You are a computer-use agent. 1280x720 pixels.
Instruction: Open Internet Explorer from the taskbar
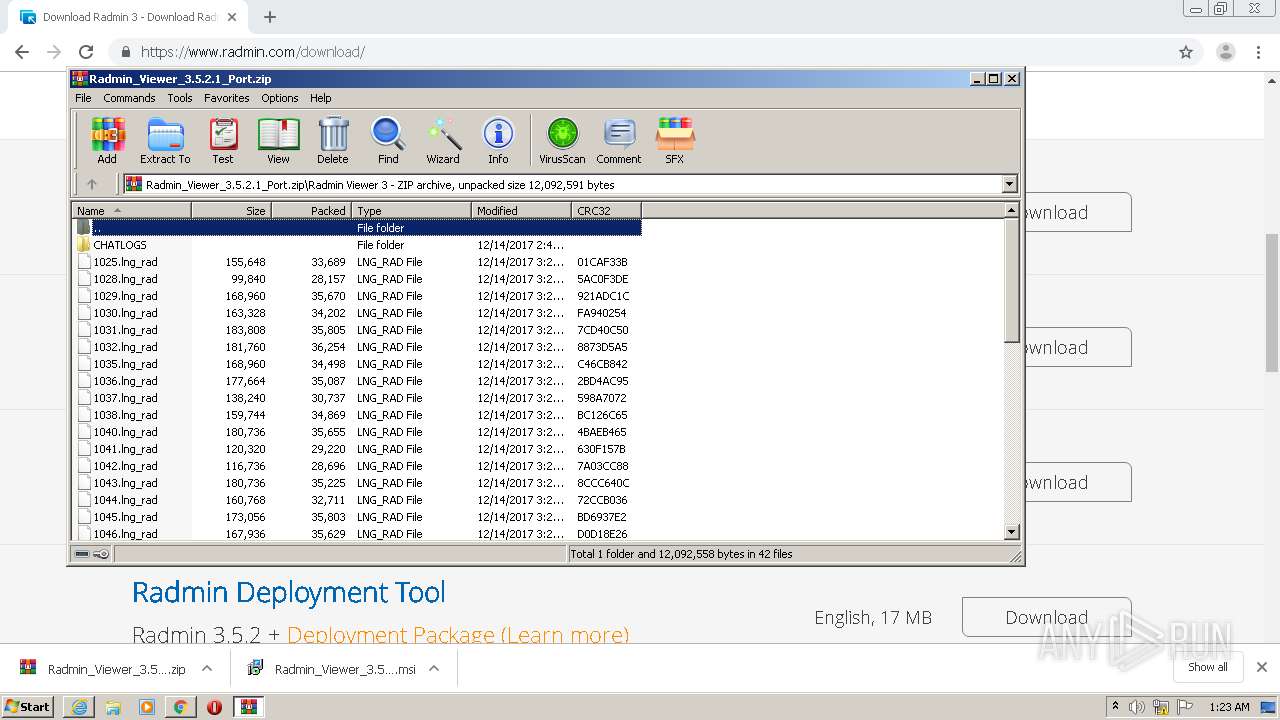(79, 706)
